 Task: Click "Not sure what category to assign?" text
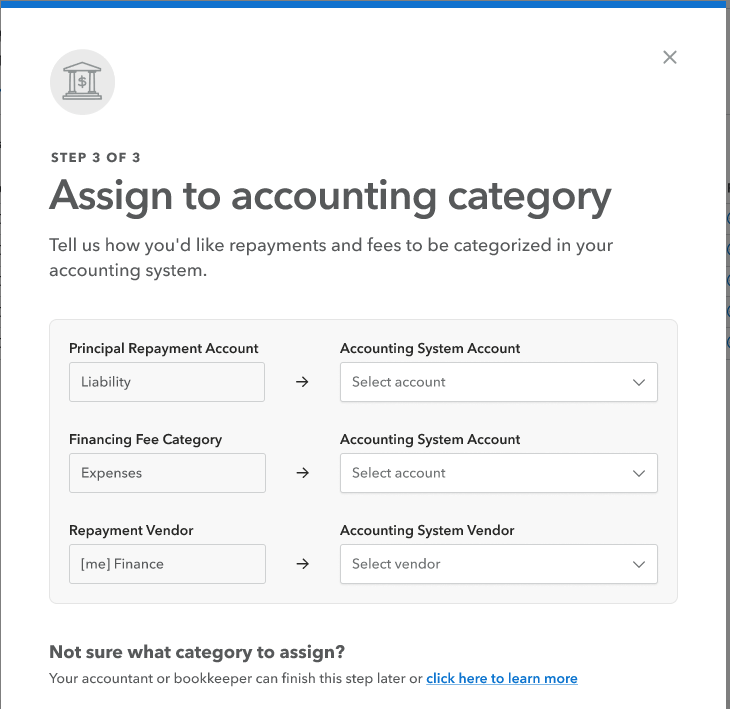click(x=197, y=652)
